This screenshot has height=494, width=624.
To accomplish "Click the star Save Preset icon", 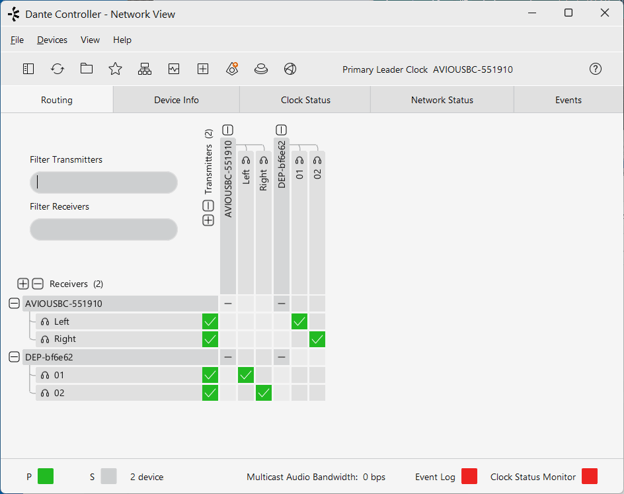I will [x=115, y=69].
